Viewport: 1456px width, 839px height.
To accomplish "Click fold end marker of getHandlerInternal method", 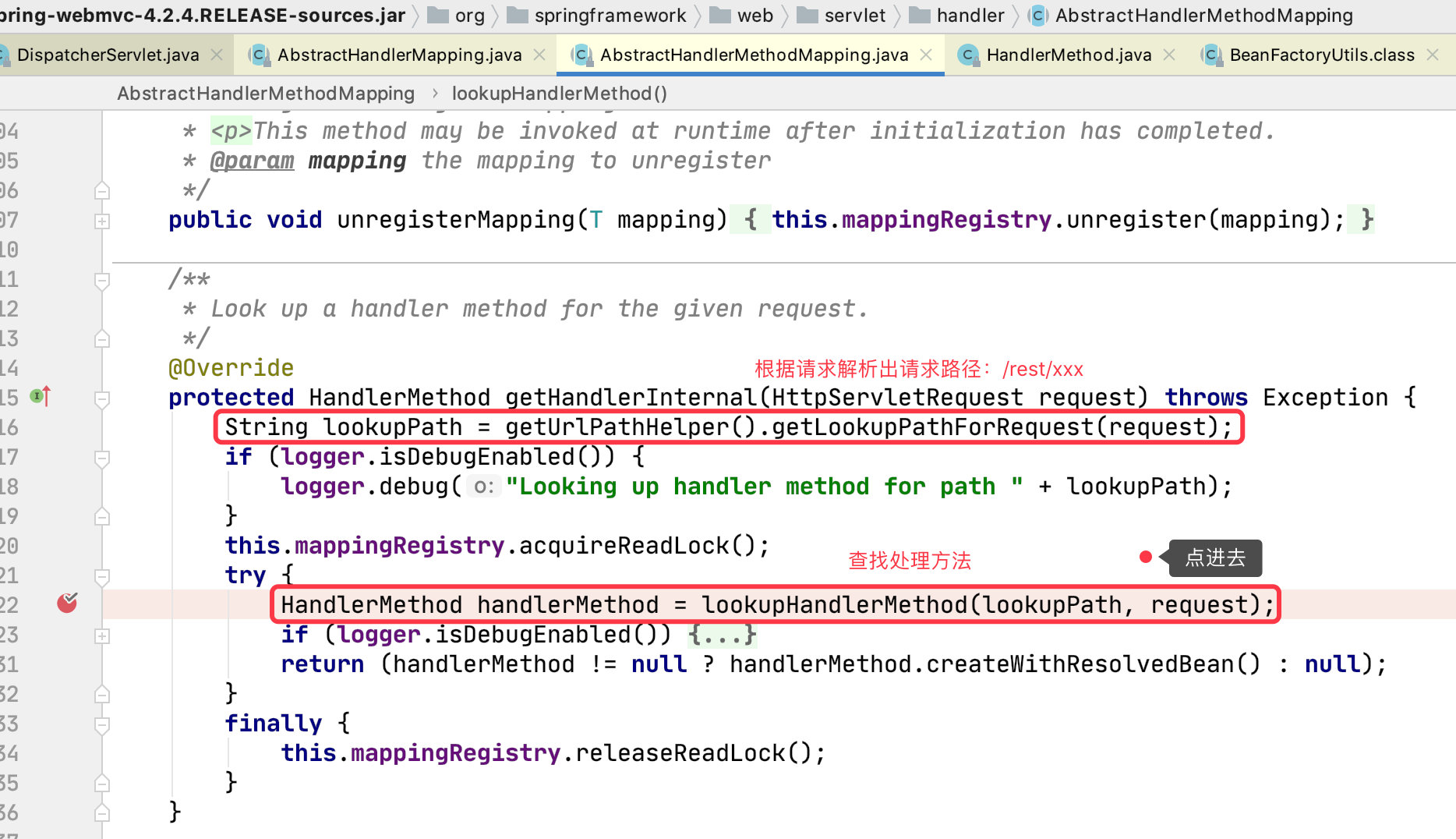I will [x=101, y=813].
